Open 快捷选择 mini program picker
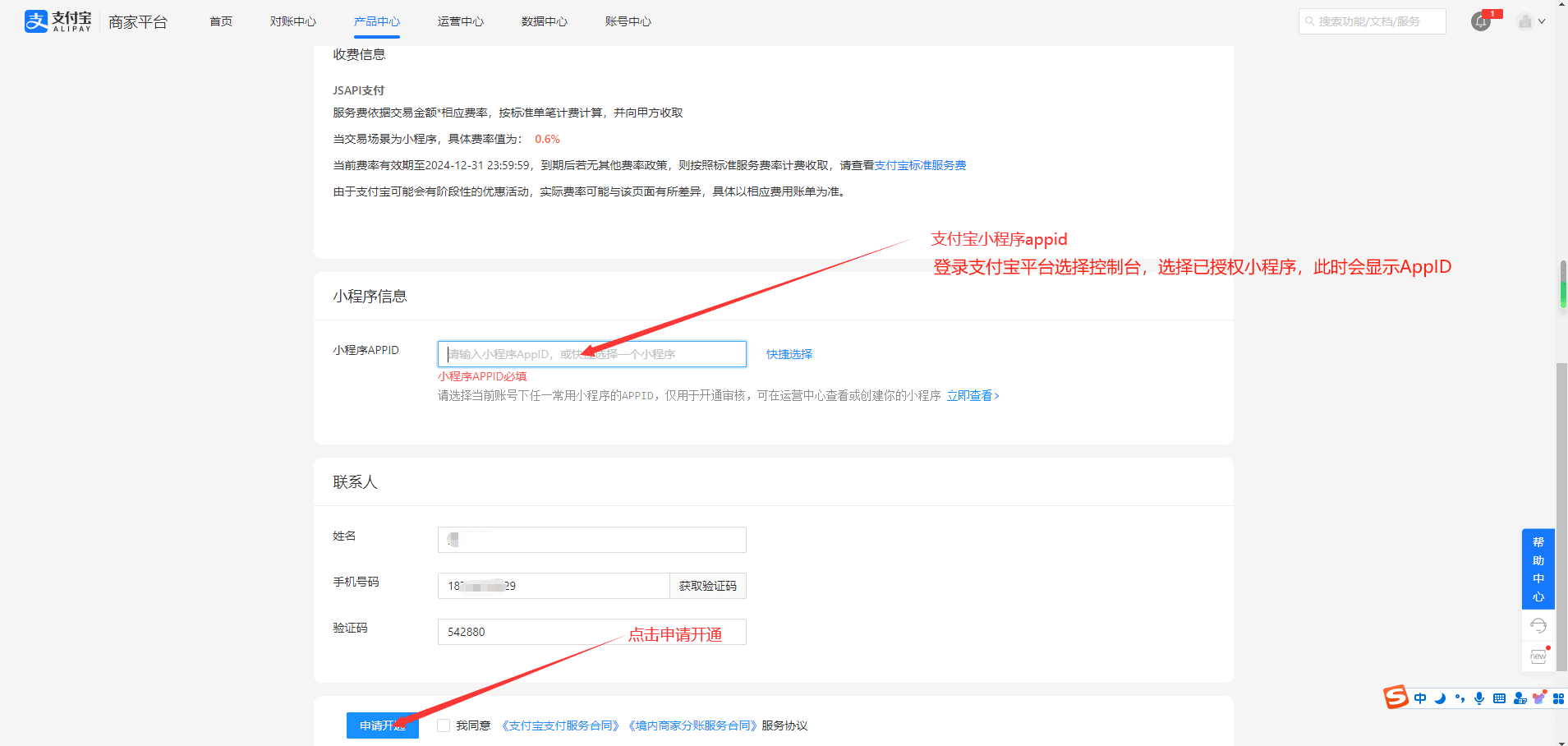This screenshot has height=746, width=1568. point(789,354)
